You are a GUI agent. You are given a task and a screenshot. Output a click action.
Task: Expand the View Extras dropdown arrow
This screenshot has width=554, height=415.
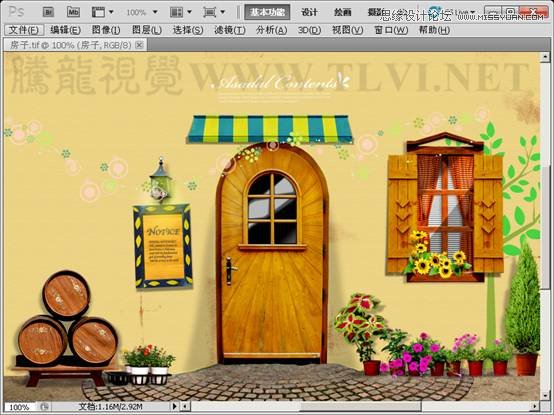coord(111,12)
